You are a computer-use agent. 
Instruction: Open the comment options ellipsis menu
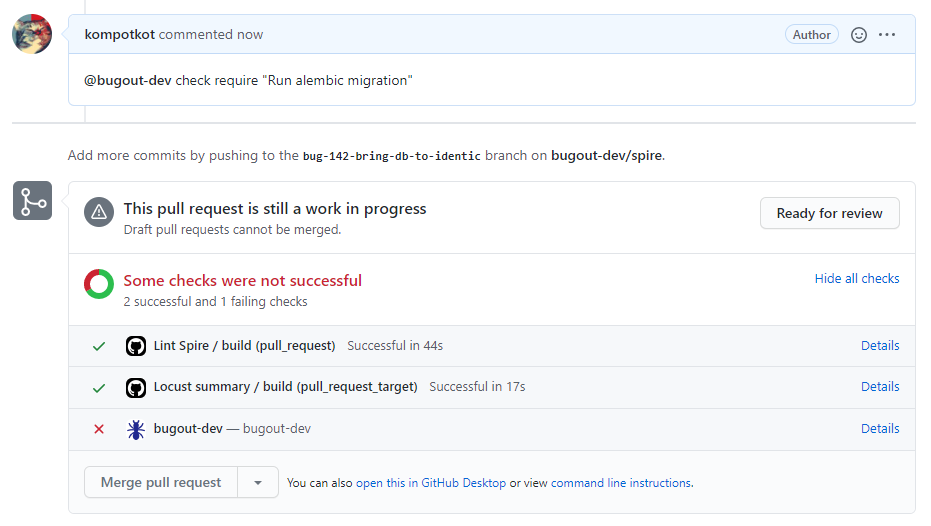887,34
